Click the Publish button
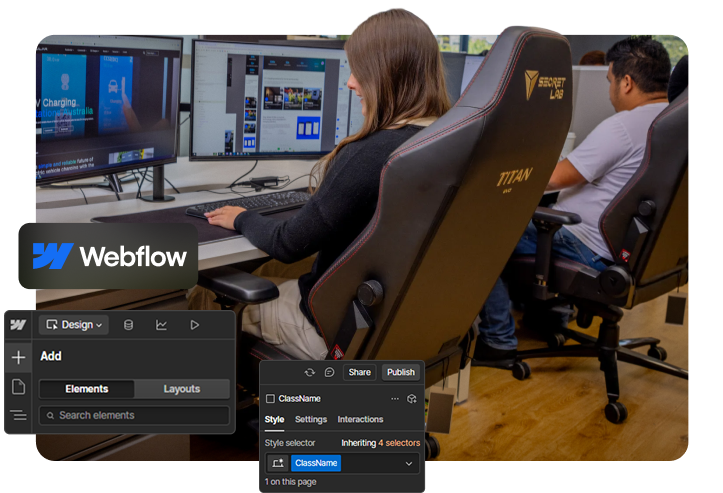Viewport: 723px width, 493px height. pos(401,372)
